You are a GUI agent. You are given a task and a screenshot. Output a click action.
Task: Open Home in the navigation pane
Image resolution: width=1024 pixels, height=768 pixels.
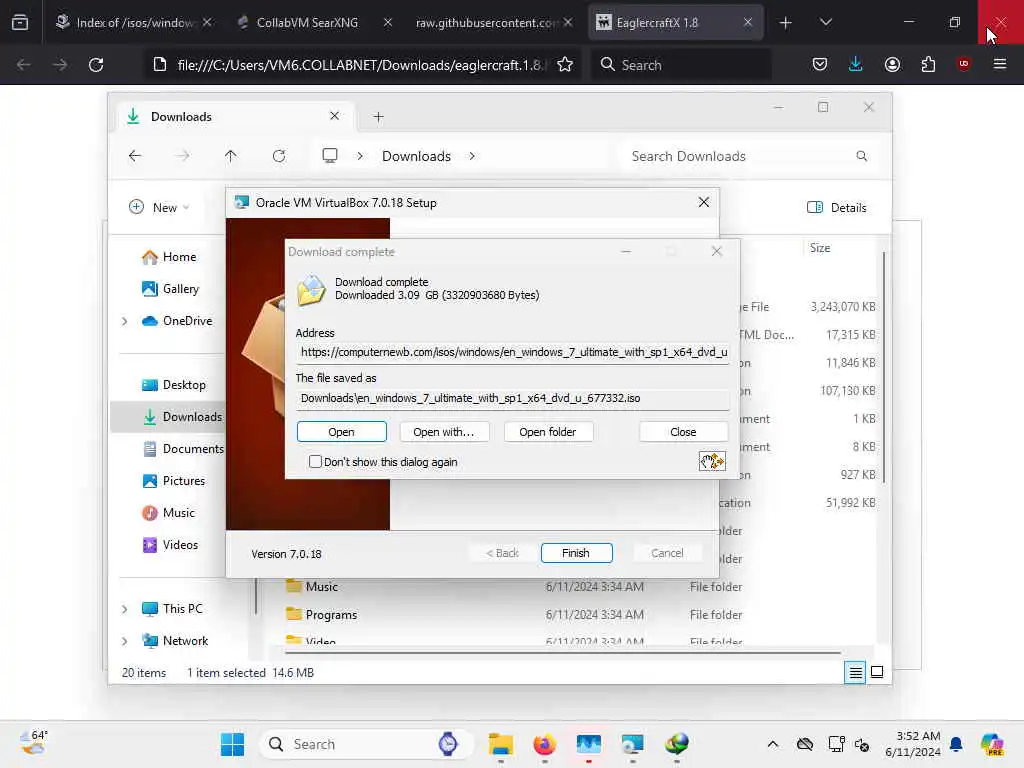coord(168,257)
